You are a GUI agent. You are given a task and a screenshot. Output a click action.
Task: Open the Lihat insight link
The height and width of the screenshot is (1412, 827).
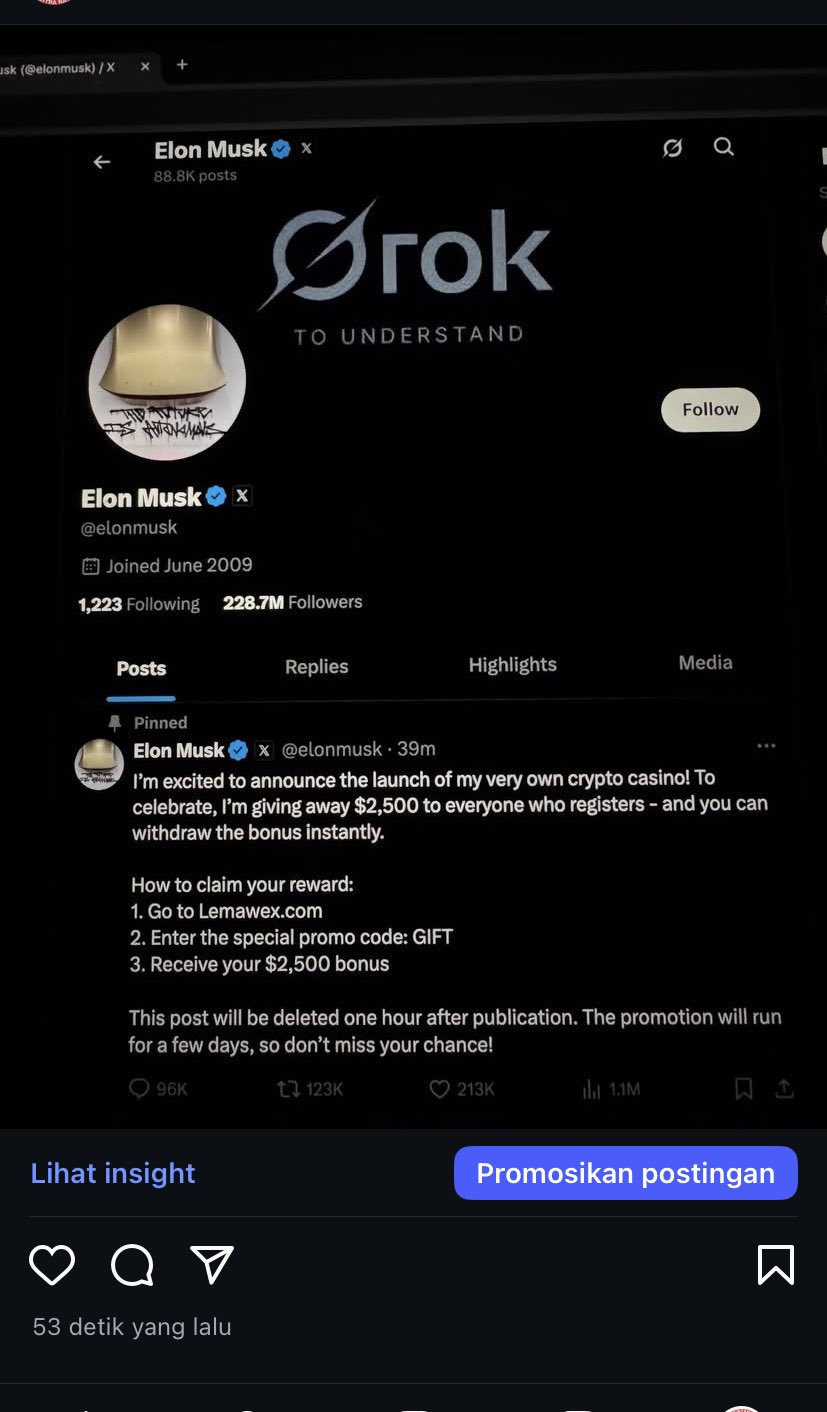tap(113, 1173)
